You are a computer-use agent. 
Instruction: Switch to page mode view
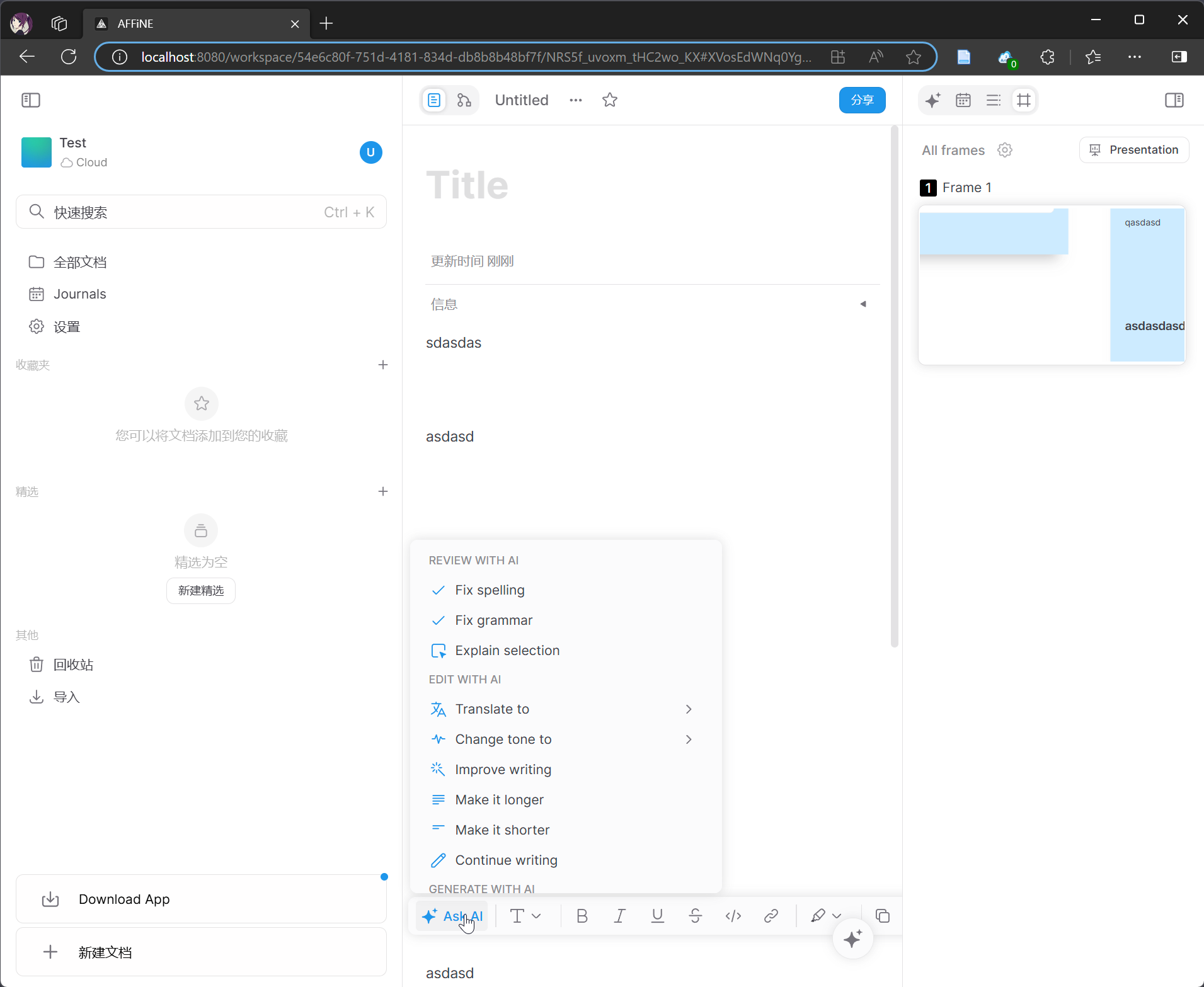tap(434, 100)
